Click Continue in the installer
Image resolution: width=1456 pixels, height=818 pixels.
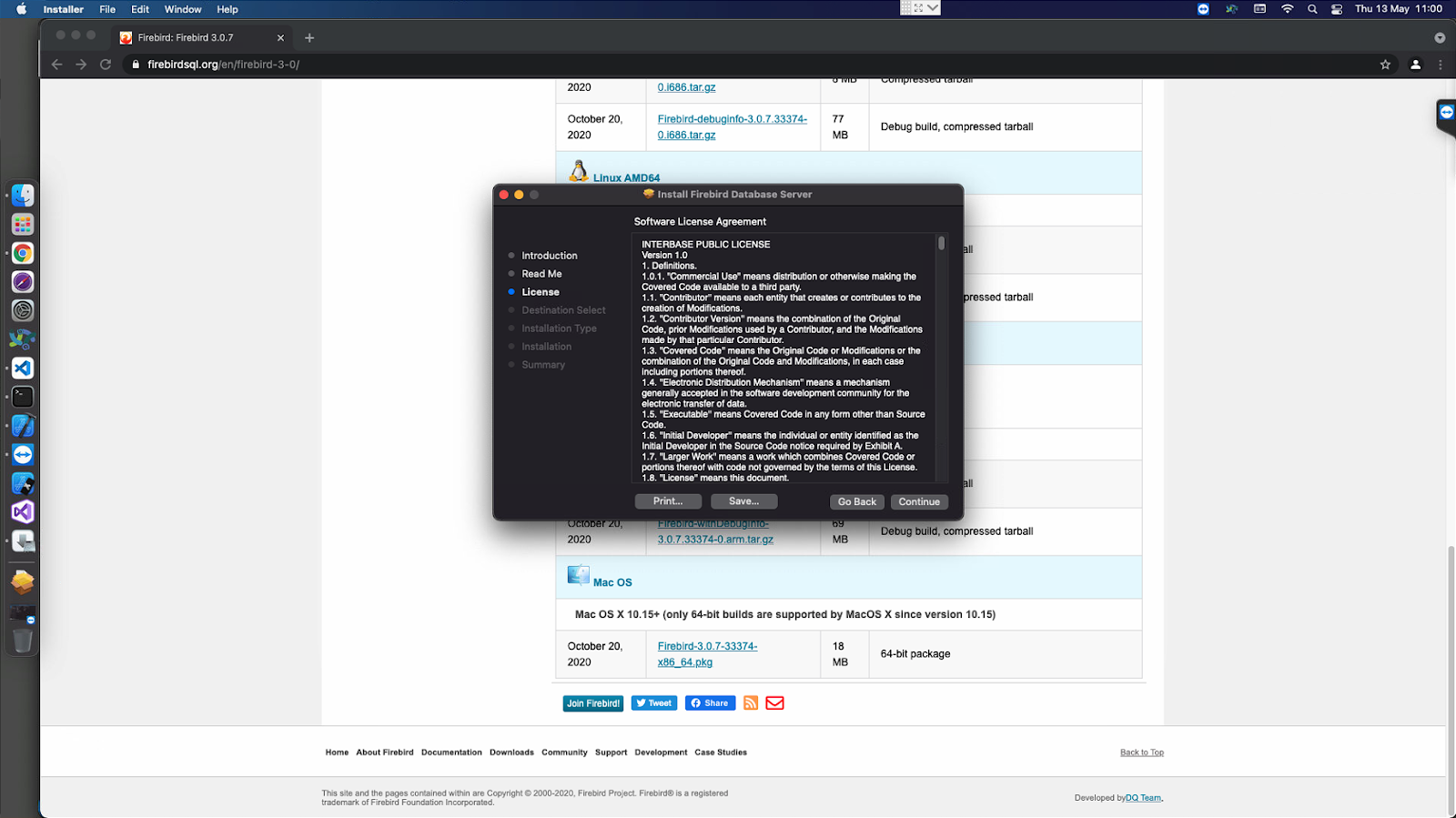click(919, 502)
